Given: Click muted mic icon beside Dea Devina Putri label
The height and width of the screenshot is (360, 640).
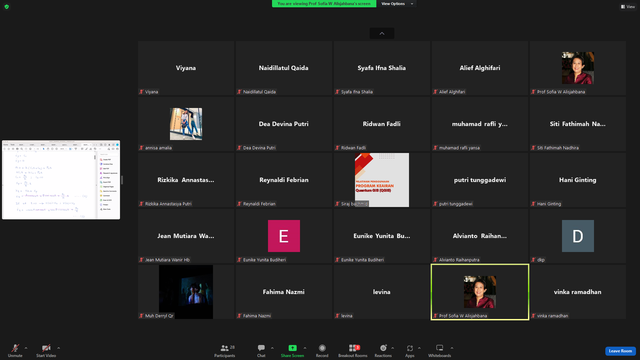Looking at the screenshot, I should point(239,148).
